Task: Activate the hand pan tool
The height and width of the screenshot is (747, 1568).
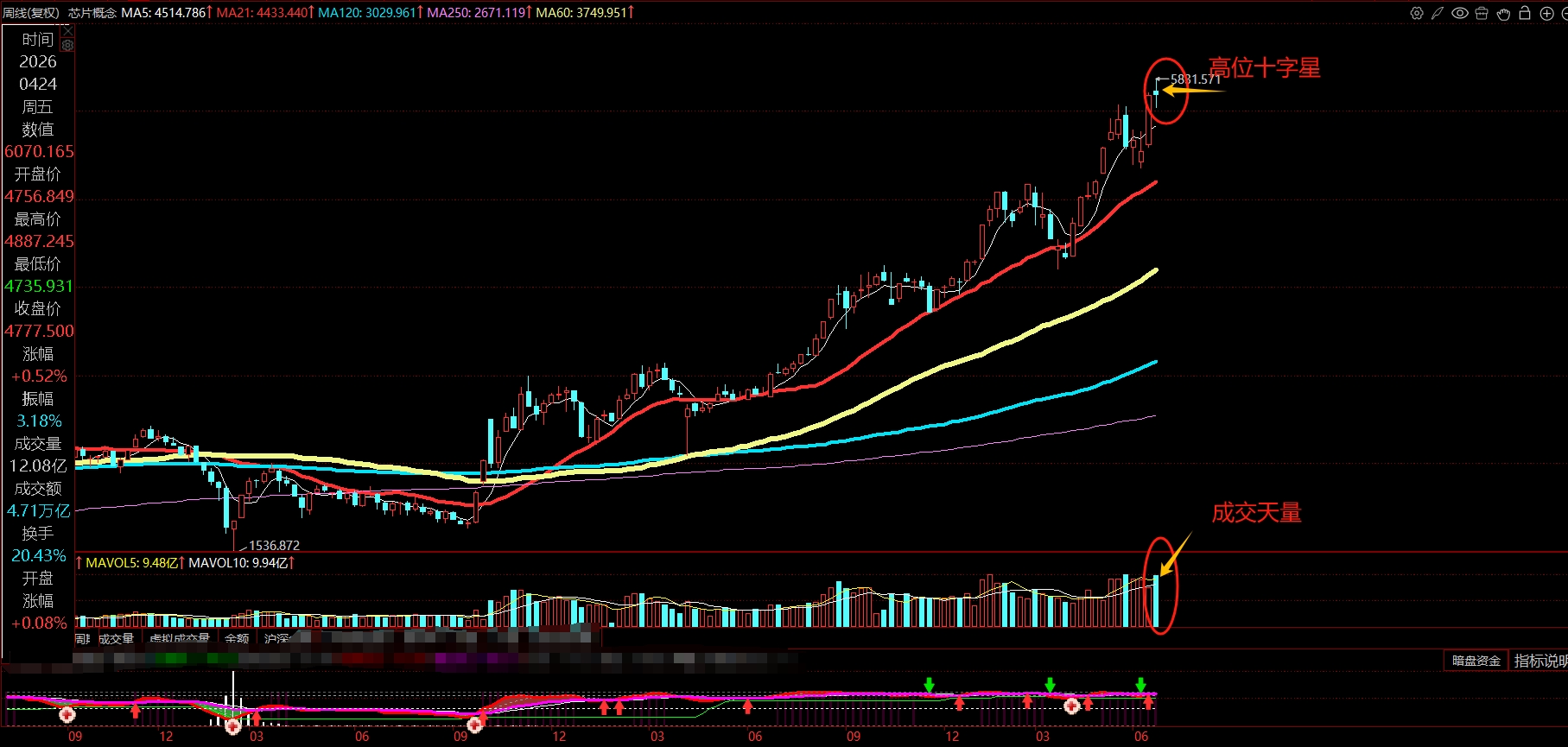Action: (1503, 13)
